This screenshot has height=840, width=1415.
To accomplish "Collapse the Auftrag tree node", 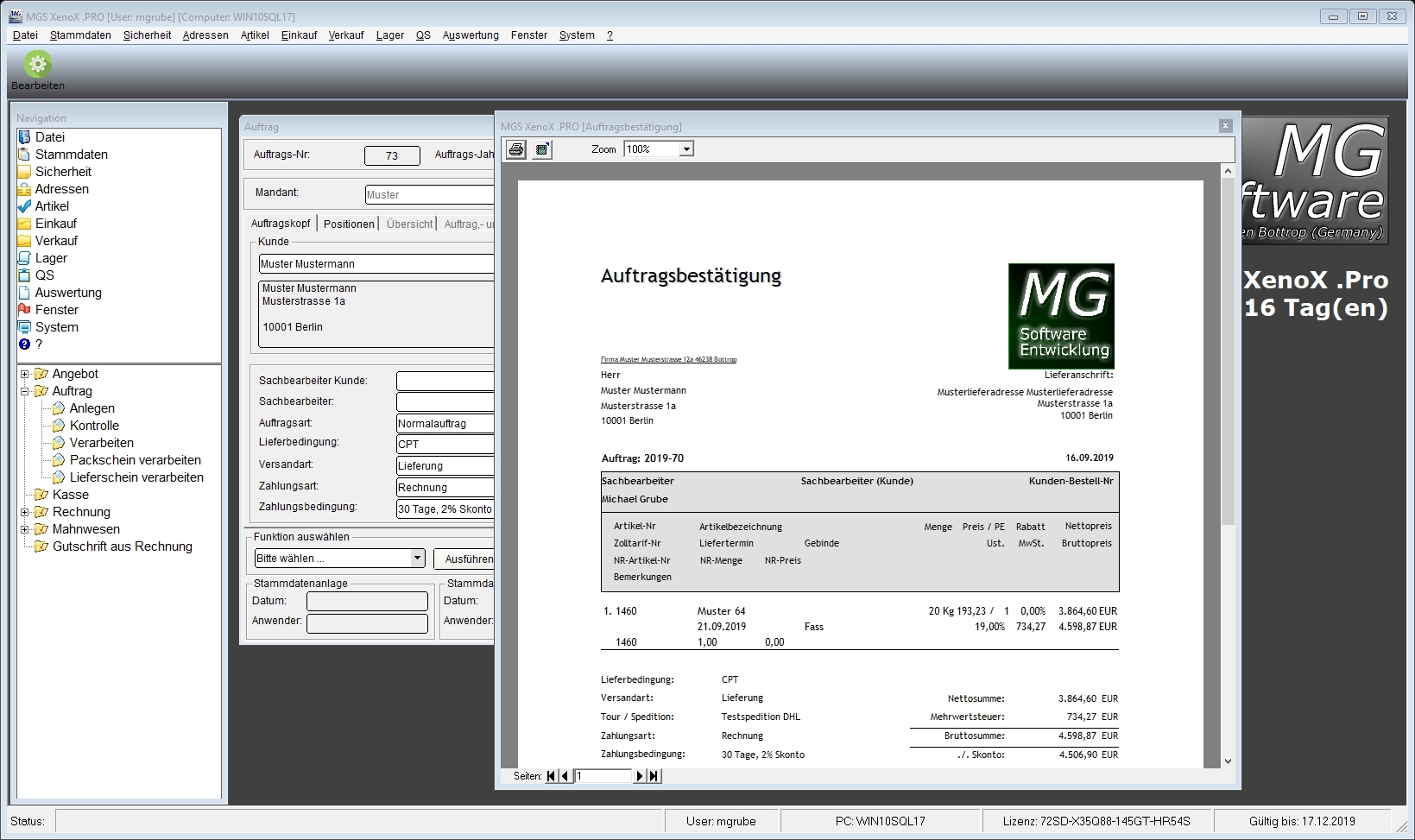I will pyautogui.click(x=25, y=392).
